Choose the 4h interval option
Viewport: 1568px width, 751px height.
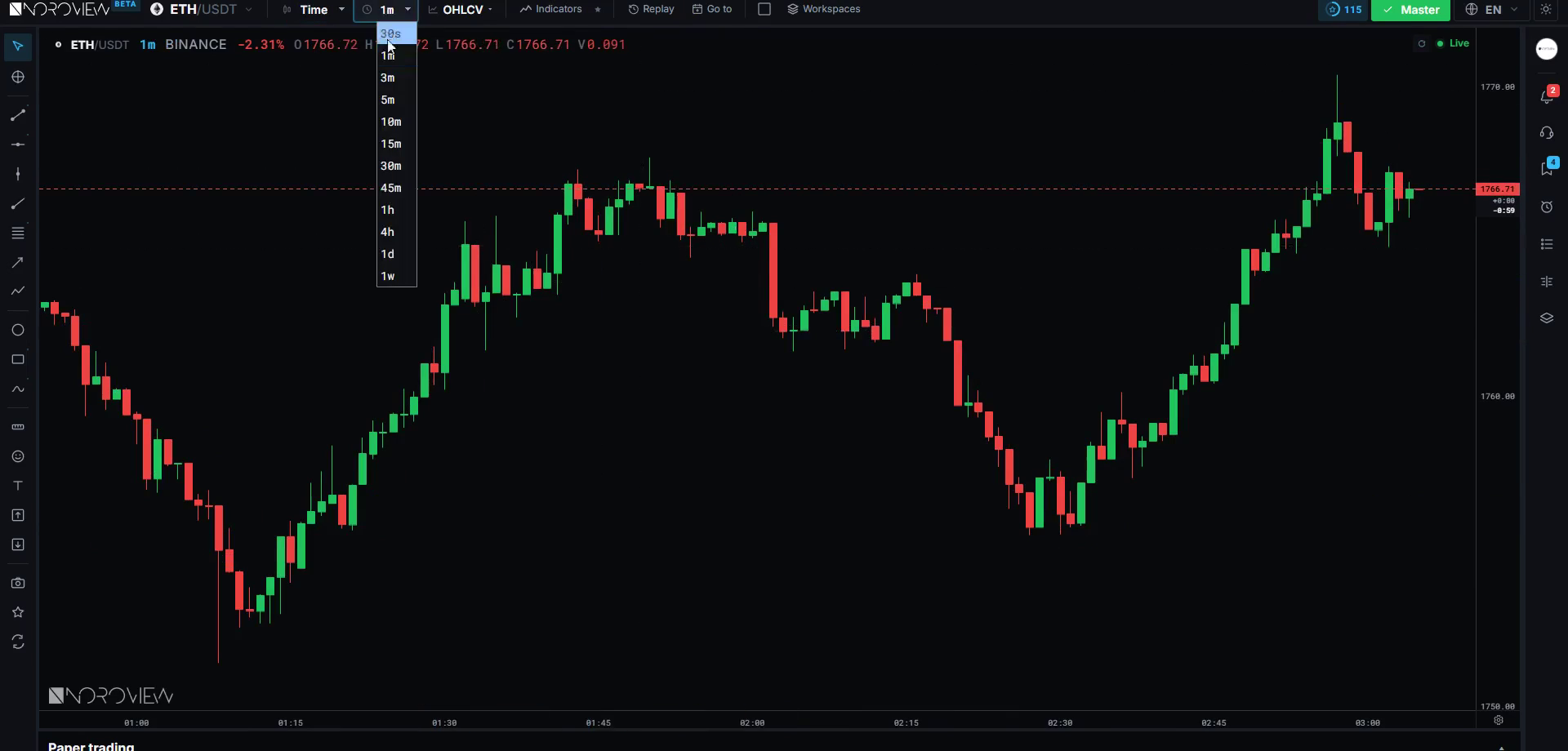click(397, 232)
